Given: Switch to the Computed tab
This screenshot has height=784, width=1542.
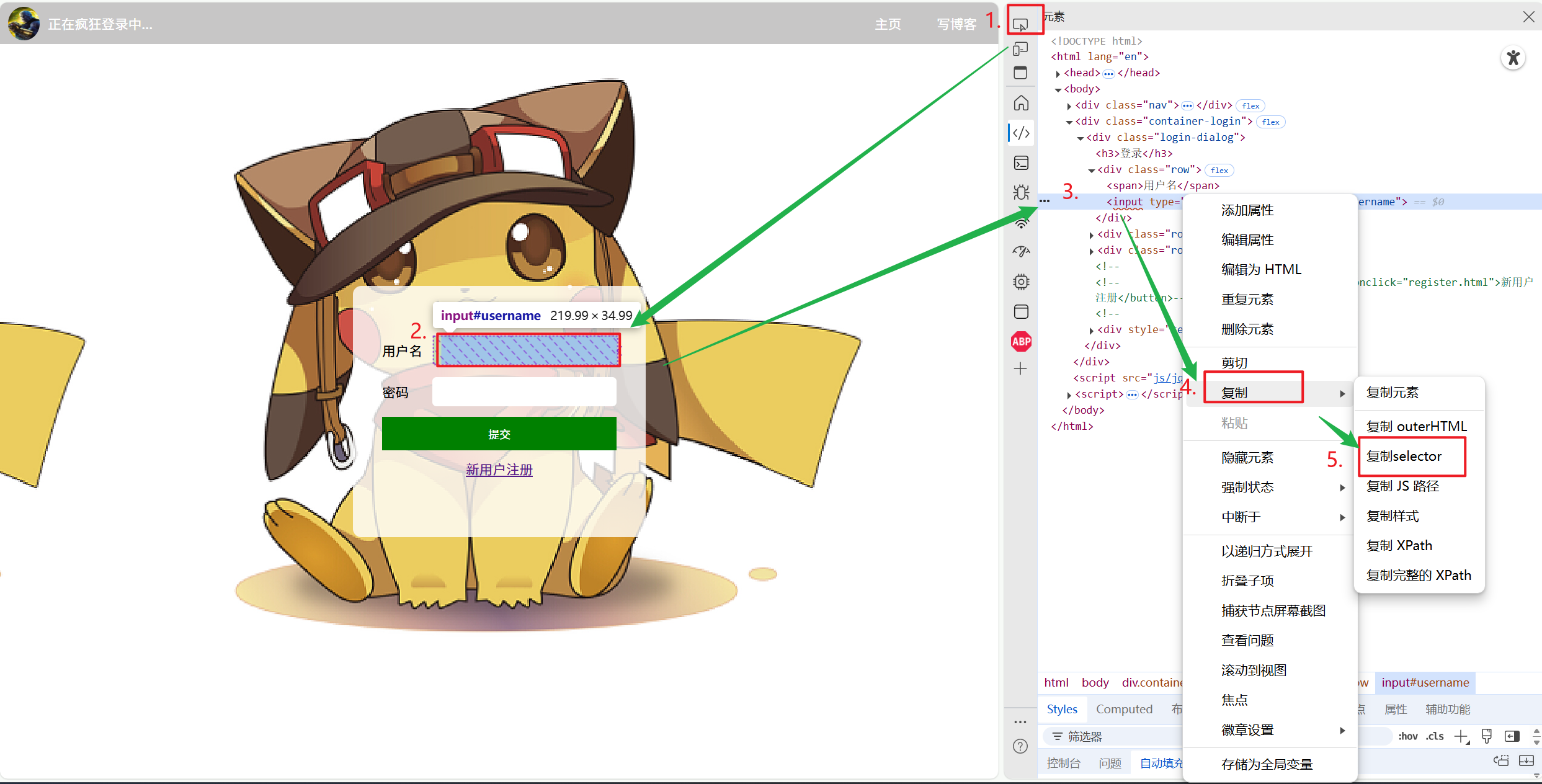Looking at the screenshot, I should pos(1124,709).
